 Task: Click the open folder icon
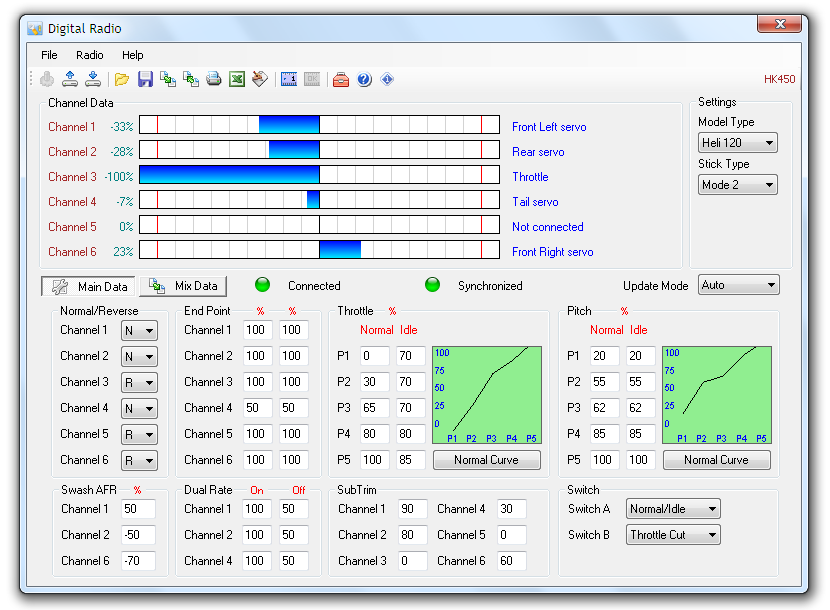(122, 80)
